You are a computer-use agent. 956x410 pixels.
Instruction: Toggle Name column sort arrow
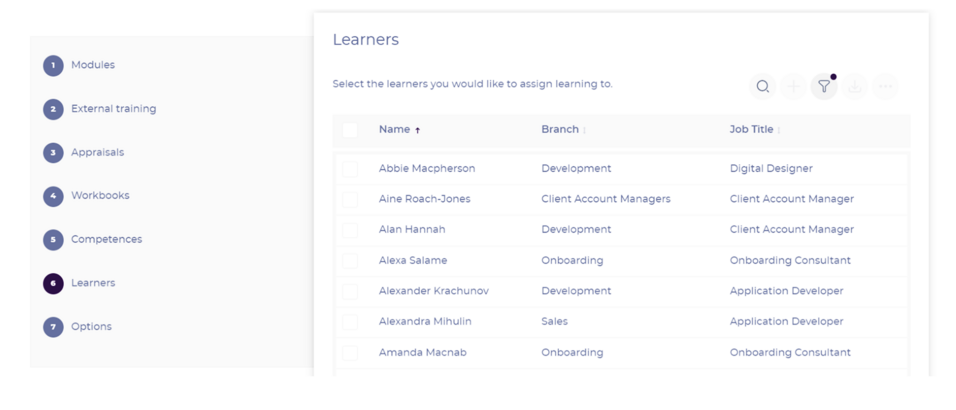418,130
